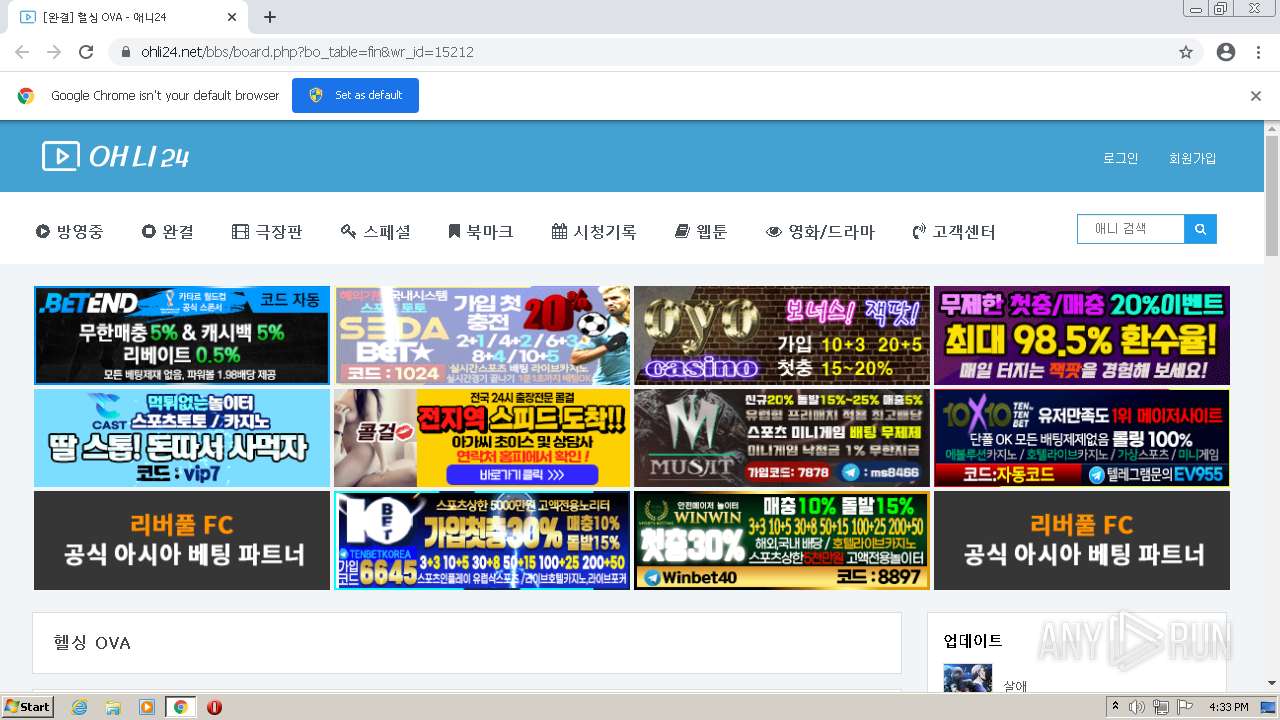Open the 웹툰 menu
This screenshot has height=720, width=1280.
pyautogui.click(x=701, y=231)
